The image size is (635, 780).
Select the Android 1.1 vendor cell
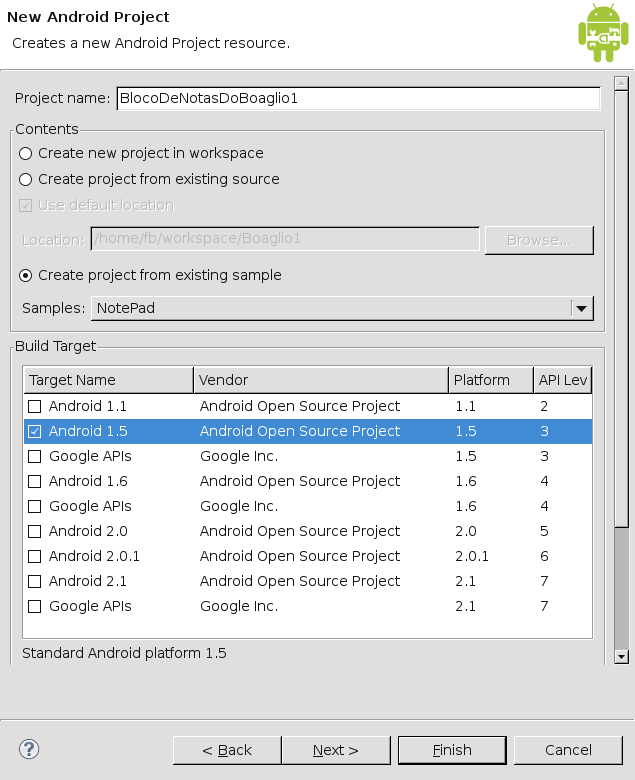300,406
